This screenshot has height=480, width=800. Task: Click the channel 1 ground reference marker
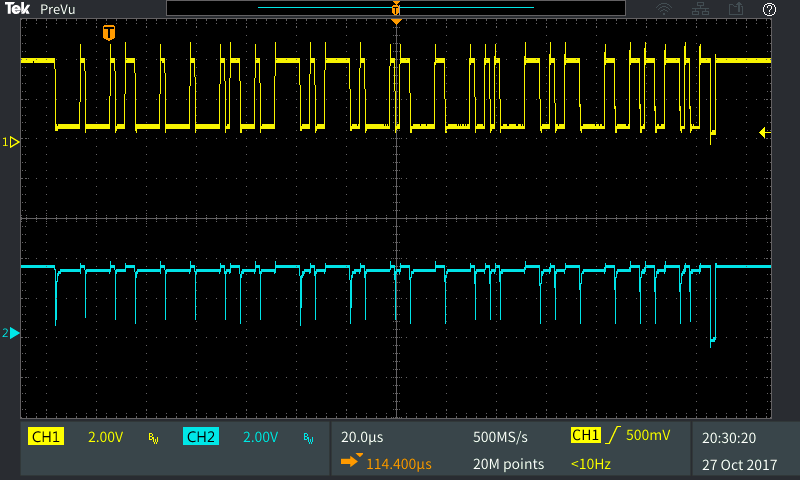click(12, 143)
